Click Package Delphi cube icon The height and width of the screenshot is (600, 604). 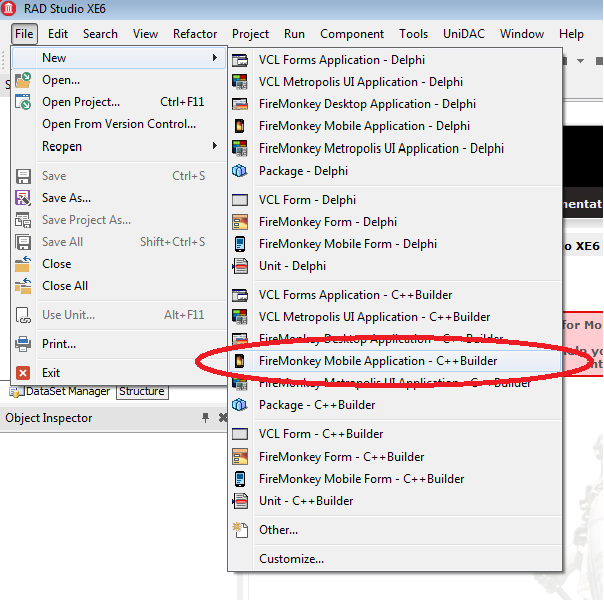coord(240,171)
